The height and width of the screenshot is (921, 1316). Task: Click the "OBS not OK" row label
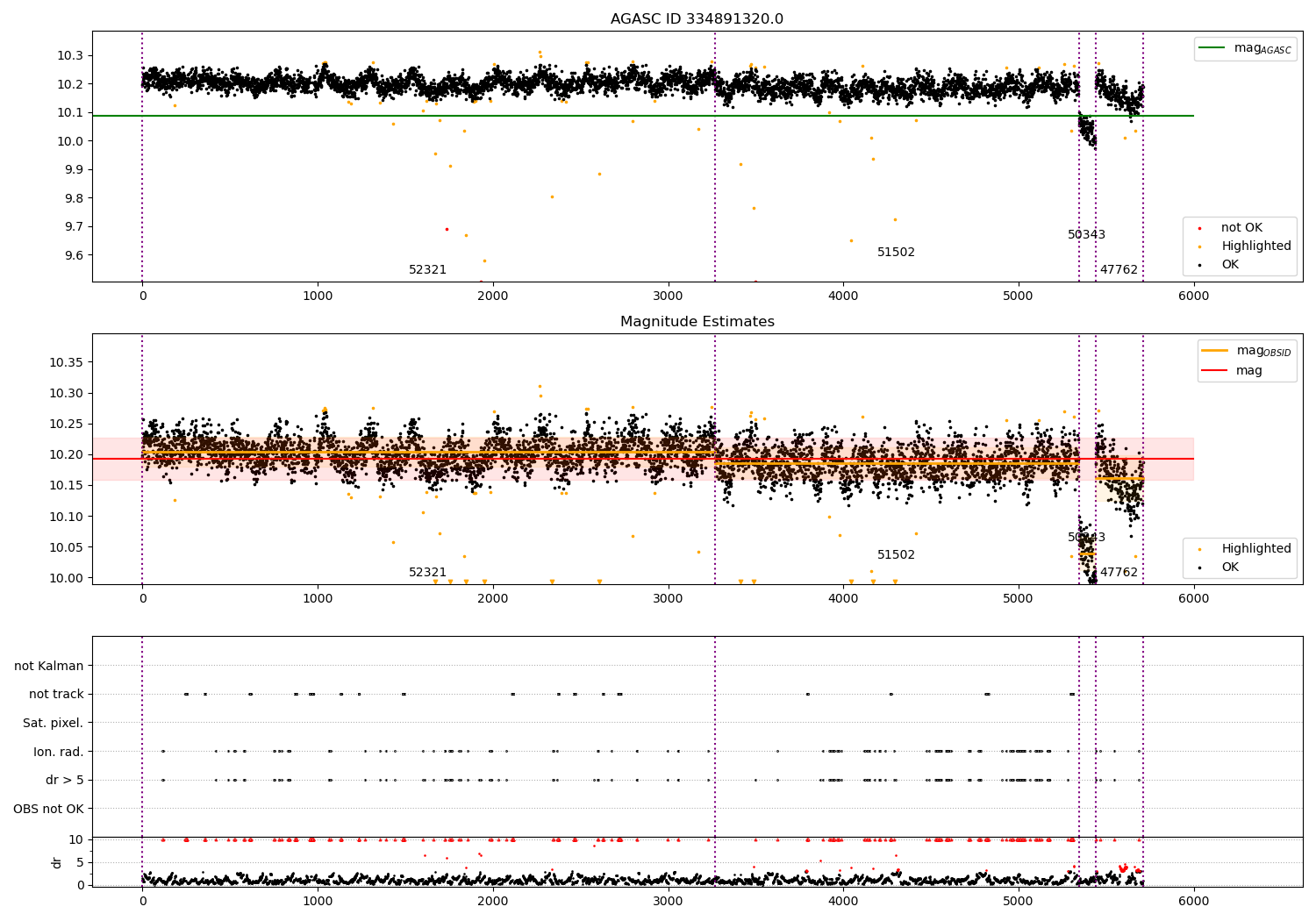48,809
